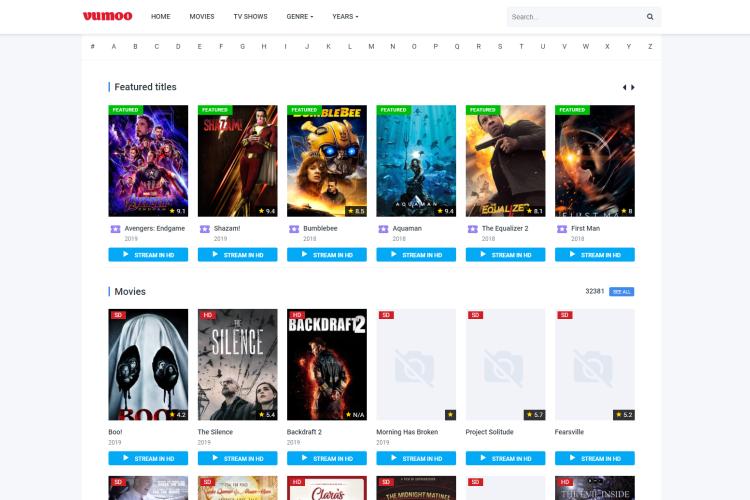The image size is (750, 500).
Task: Open The Equalizer 2 poster
Action: pos(506,161)
